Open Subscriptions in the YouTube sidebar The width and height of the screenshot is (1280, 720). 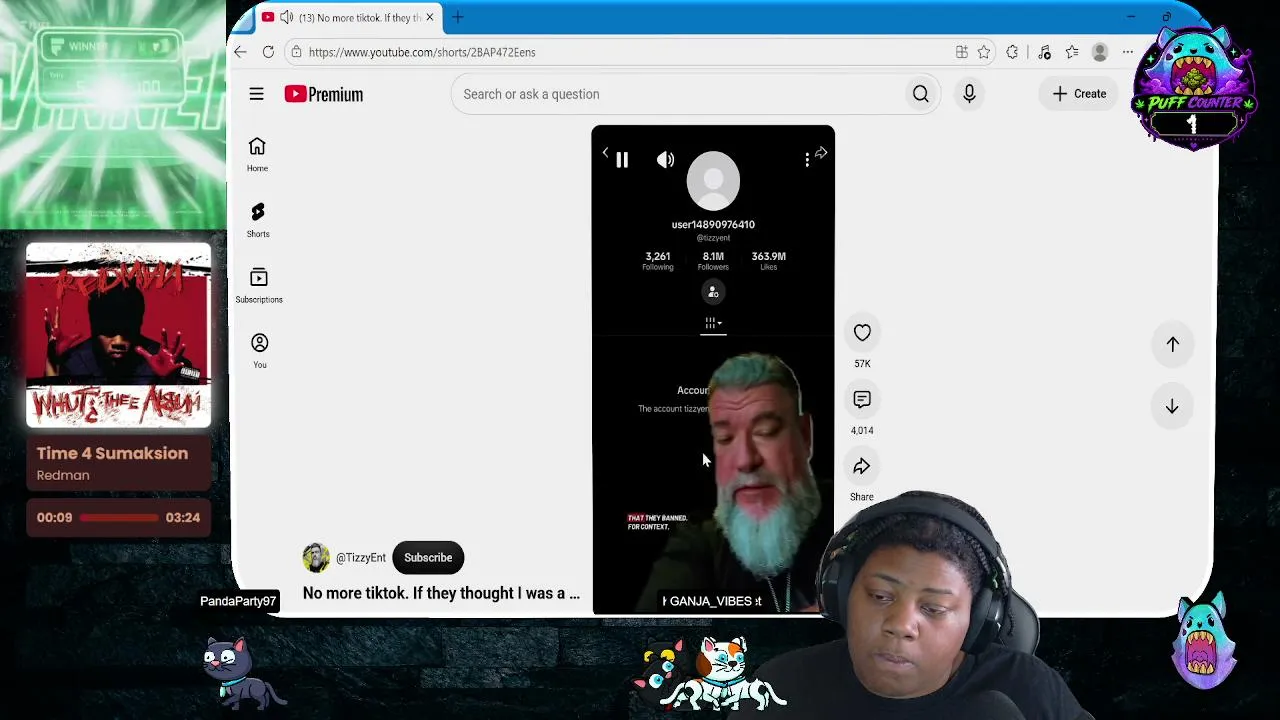pyautogui.click(x=259, y=285)
